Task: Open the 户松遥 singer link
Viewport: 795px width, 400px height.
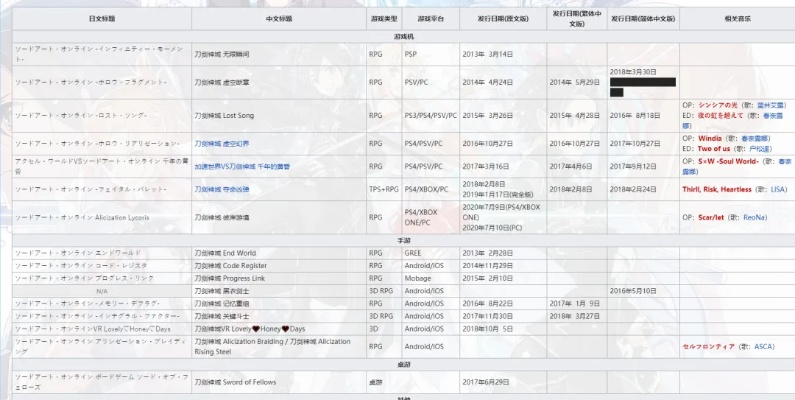Action: (x=761, y=149)
